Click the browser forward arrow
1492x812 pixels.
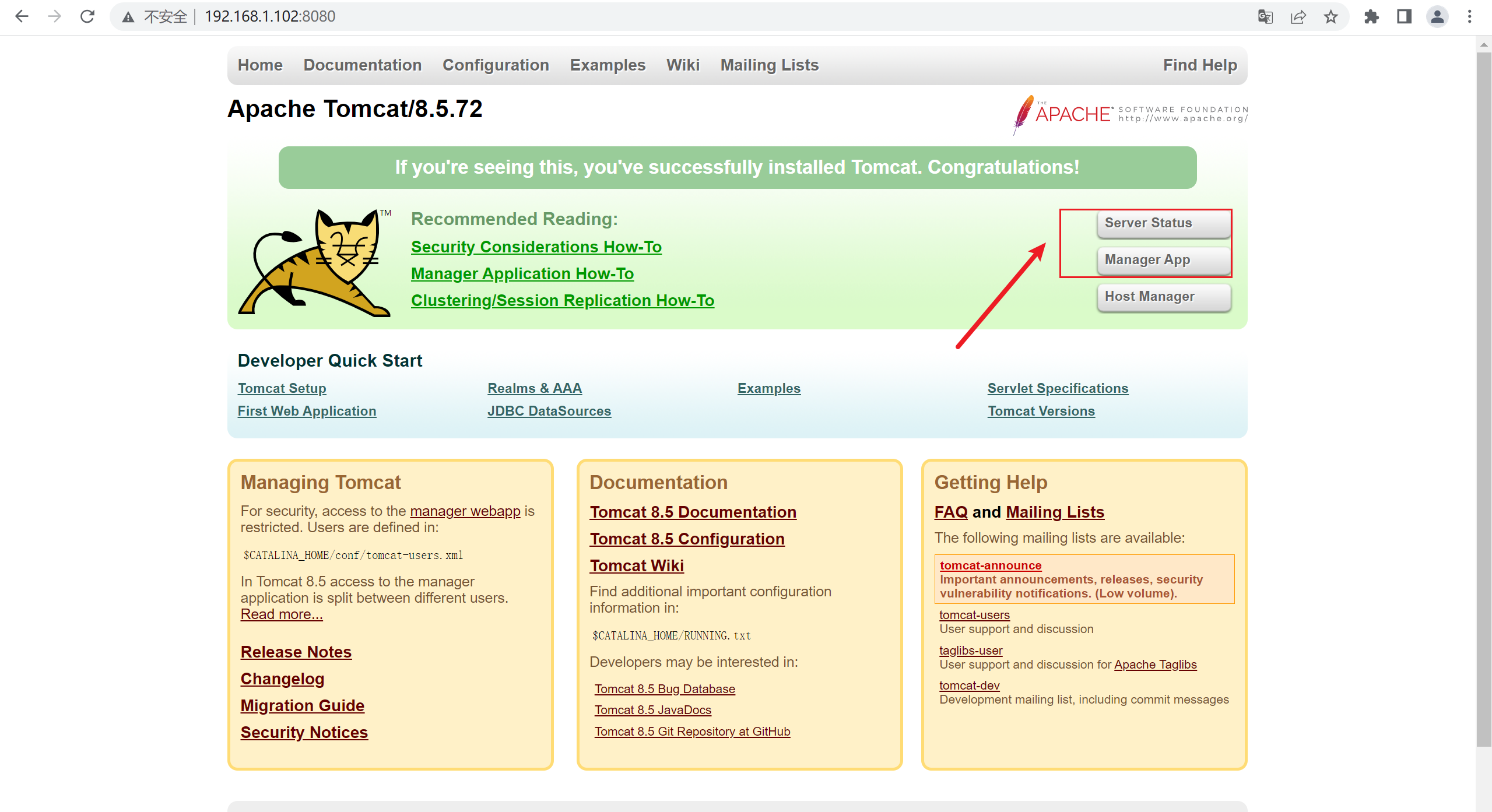click(54, 16)
